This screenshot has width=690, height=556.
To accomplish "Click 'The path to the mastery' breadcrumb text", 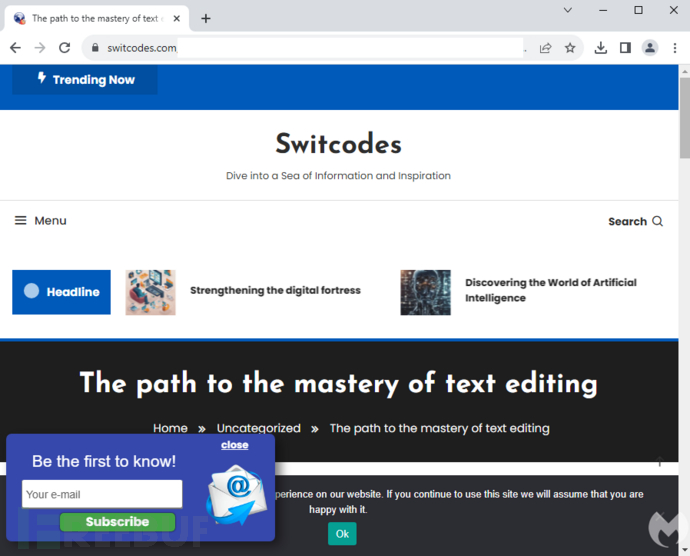I will tap(440, 428).
